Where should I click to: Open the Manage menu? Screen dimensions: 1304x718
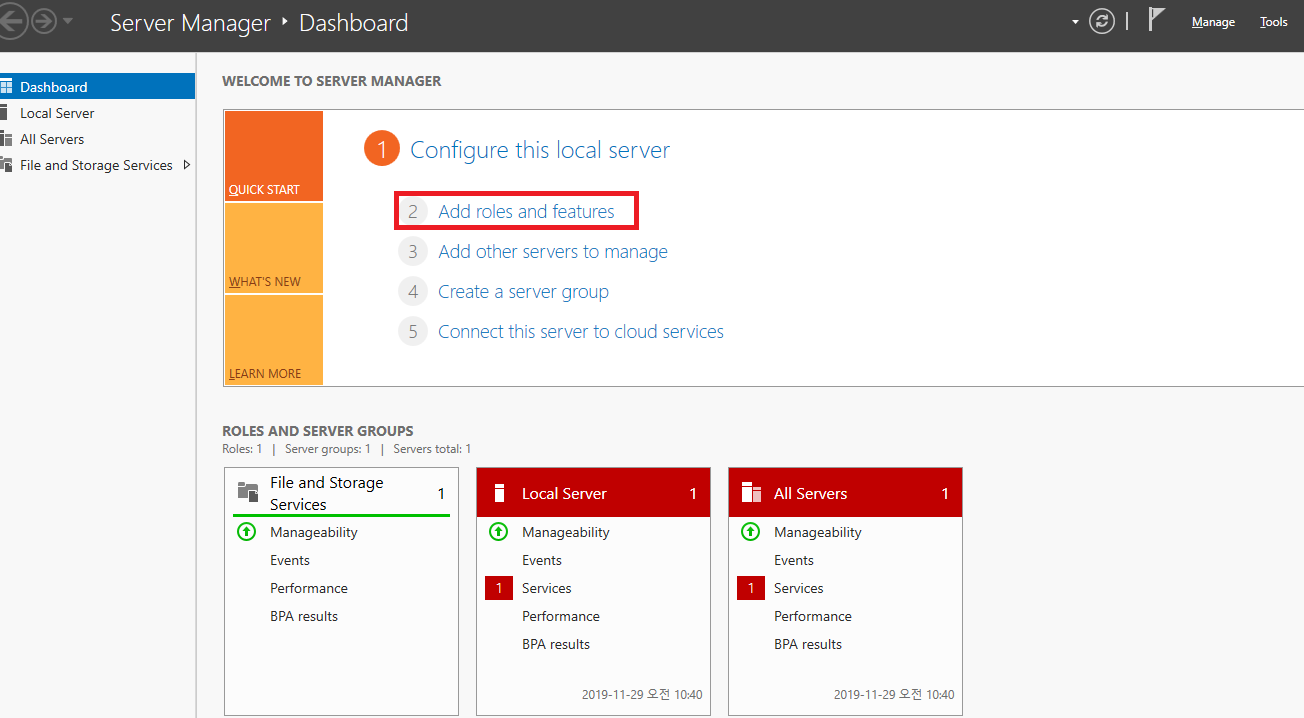coord(1213,22)
